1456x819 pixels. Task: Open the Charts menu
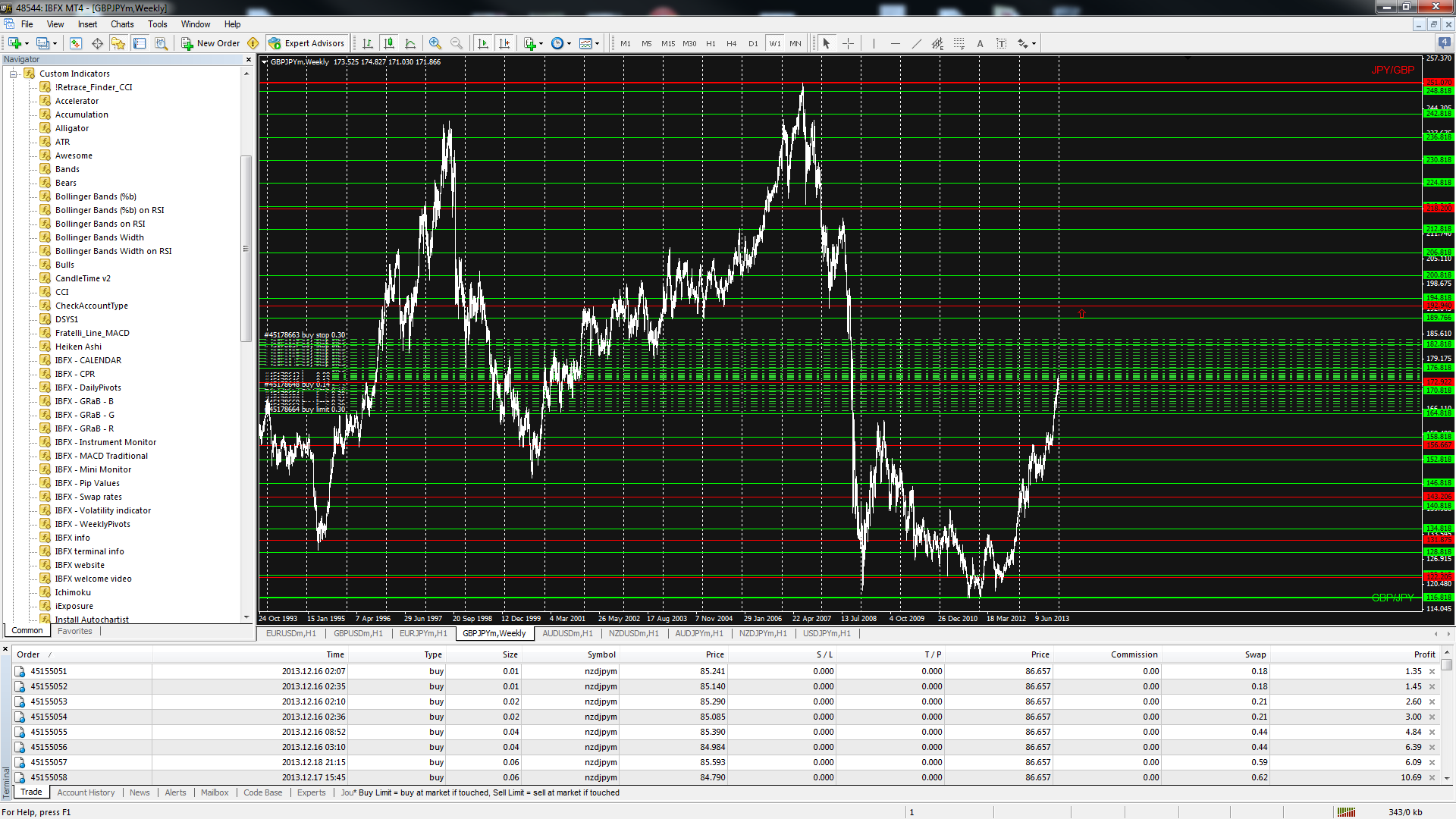coord(122,24)
